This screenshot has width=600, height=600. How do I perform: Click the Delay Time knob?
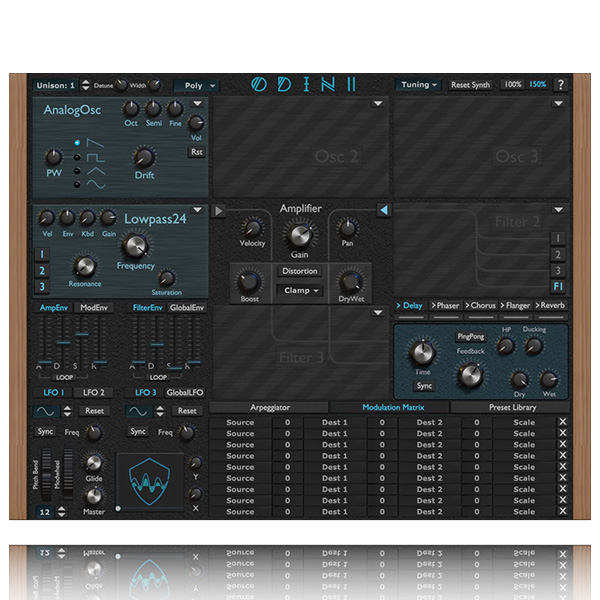point(422,352)
